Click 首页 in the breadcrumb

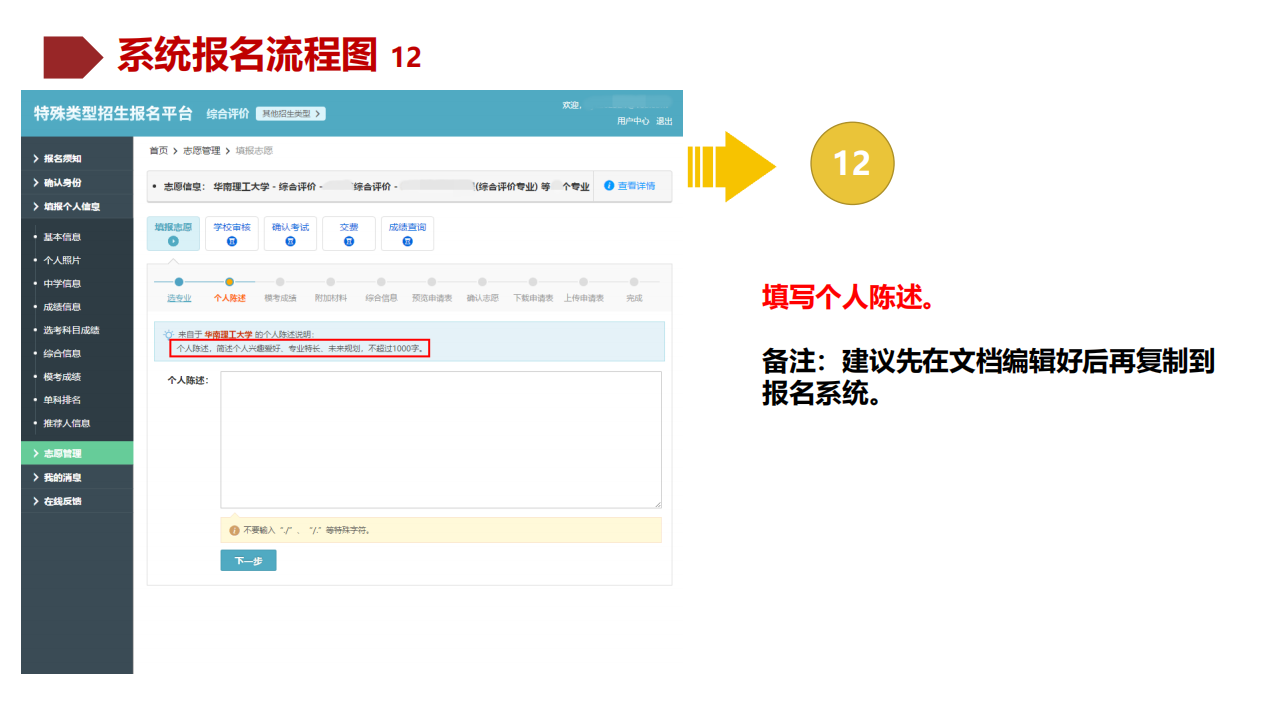click(x=158, y=150)
